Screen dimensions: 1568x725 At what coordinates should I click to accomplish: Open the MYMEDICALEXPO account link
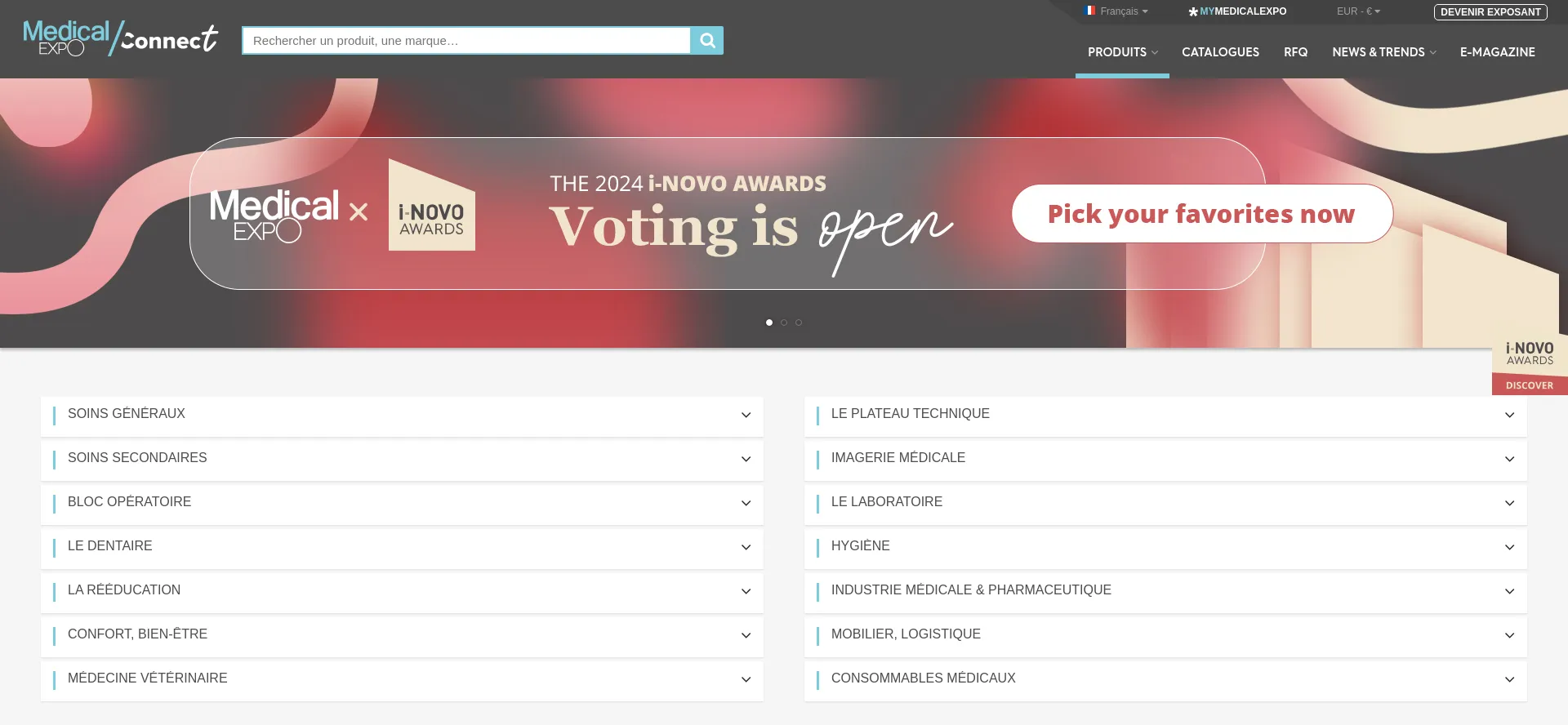(1237, 11)
